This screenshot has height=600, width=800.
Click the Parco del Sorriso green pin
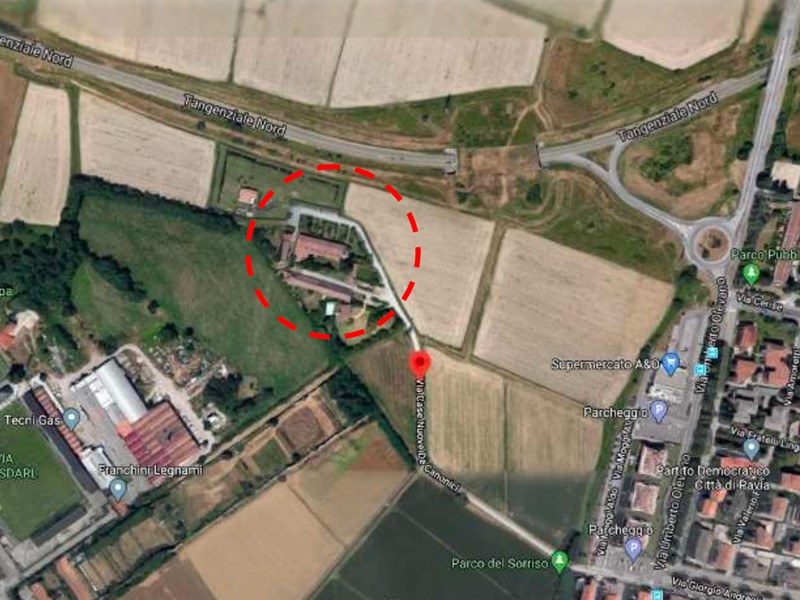coord(560,562)
